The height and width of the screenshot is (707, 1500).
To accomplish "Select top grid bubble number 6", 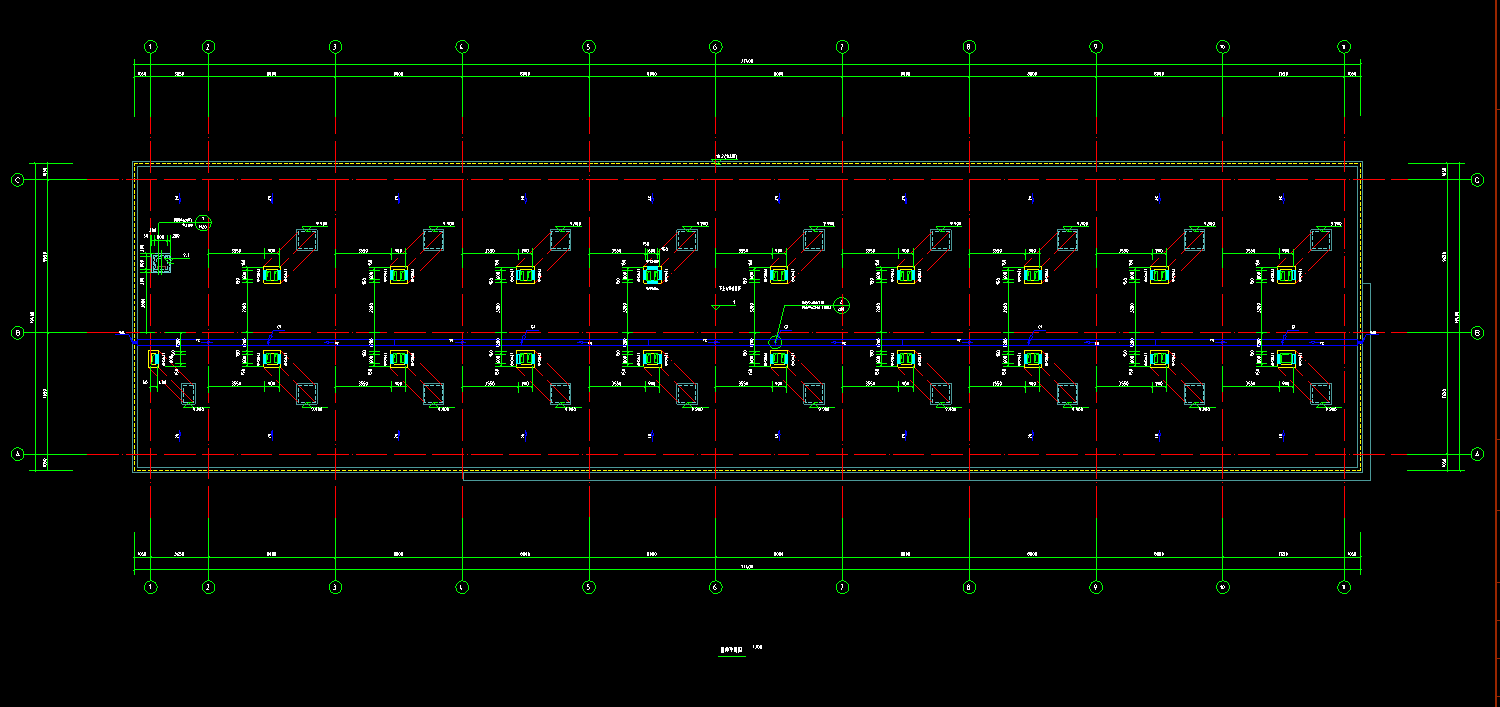I will tap(715, 46).
